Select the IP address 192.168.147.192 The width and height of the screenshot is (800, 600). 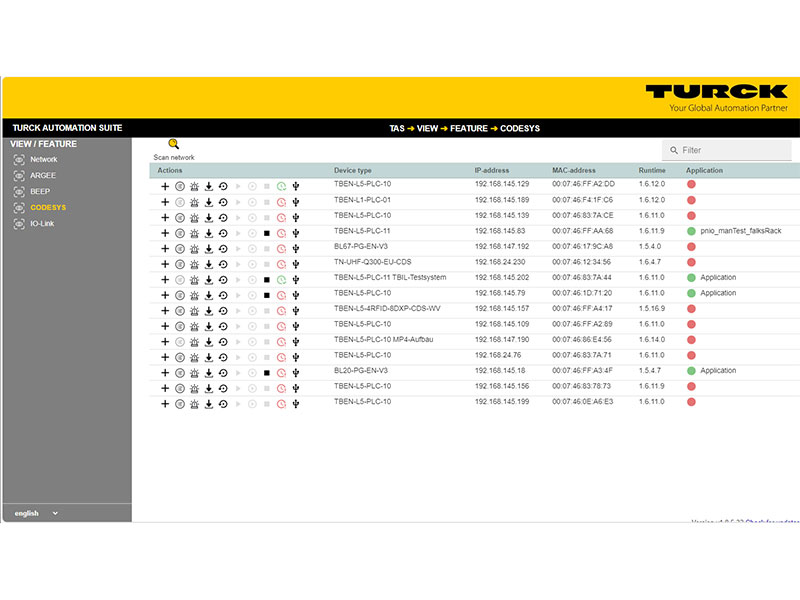coord(502,246)
